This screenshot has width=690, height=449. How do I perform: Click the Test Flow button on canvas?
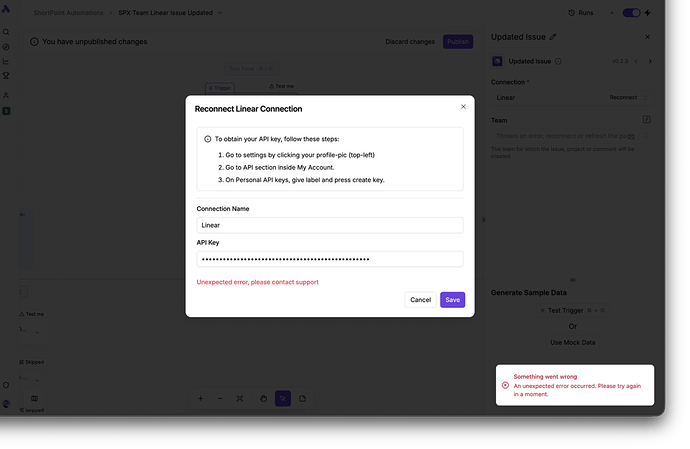(x=251, y=69)
